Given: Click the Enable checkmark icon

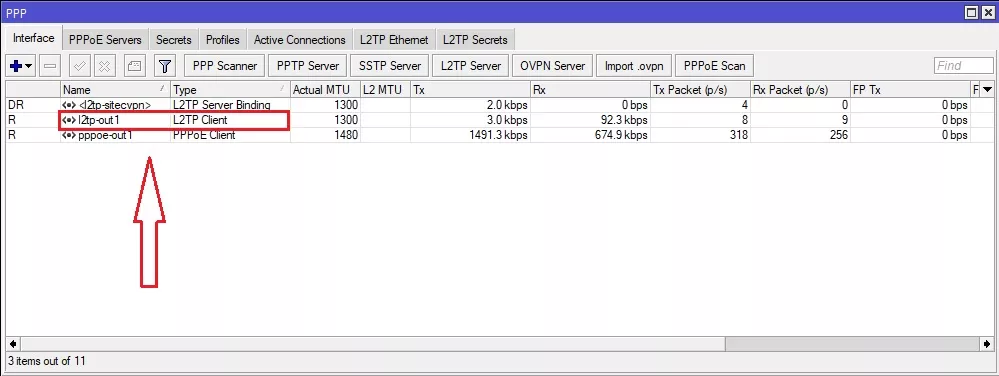Looking at the screenshot, I should point(80,66).
